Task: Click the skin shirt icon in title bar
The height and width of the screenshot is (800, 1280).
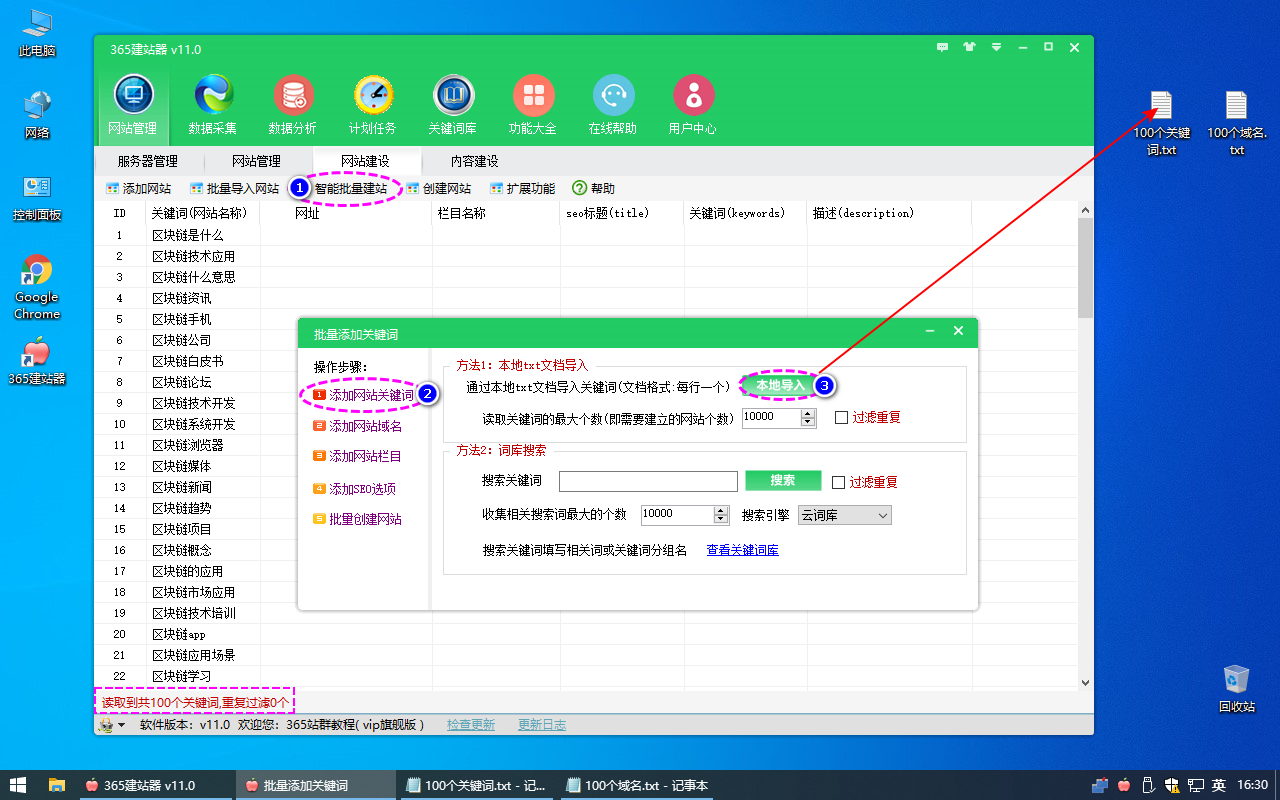Action: pos(969,47)
